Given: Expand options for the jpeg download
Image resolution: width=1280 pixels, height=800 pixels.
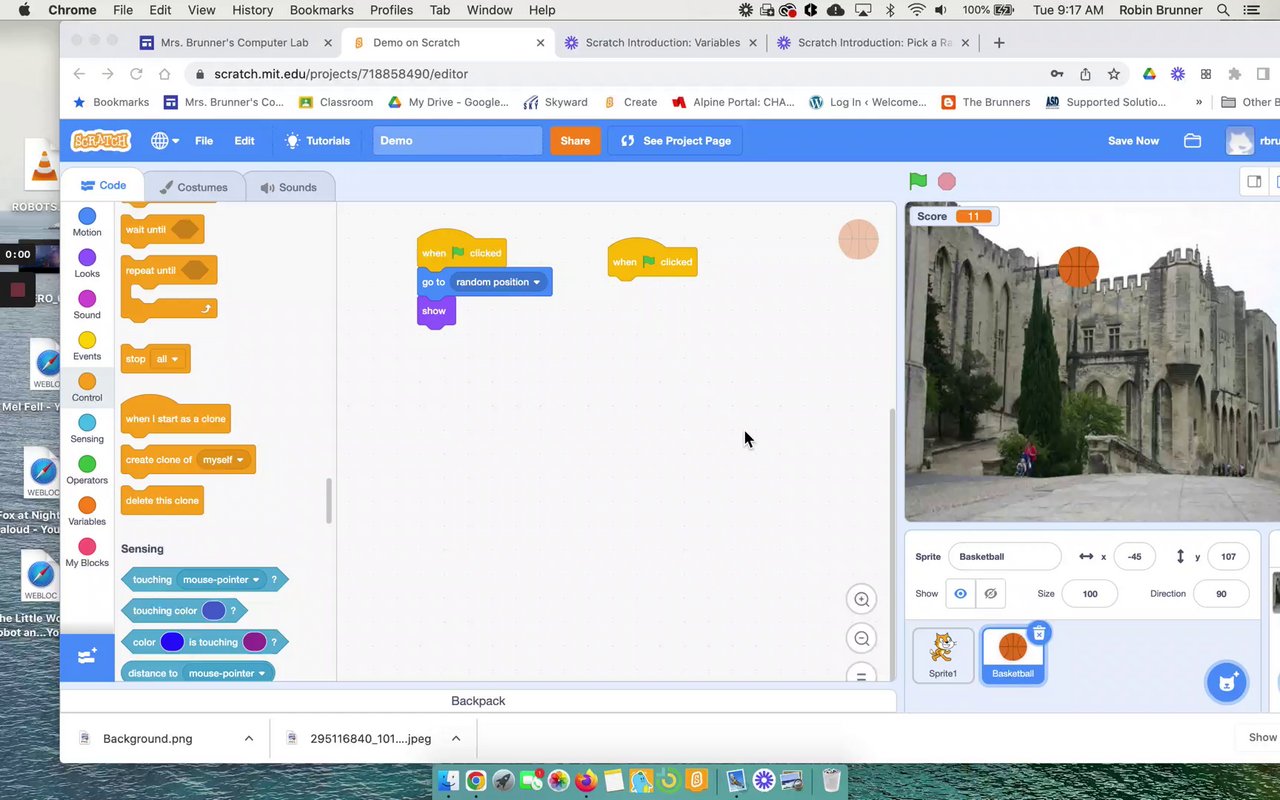Looking at the screenshot, I should click(456, 739).
